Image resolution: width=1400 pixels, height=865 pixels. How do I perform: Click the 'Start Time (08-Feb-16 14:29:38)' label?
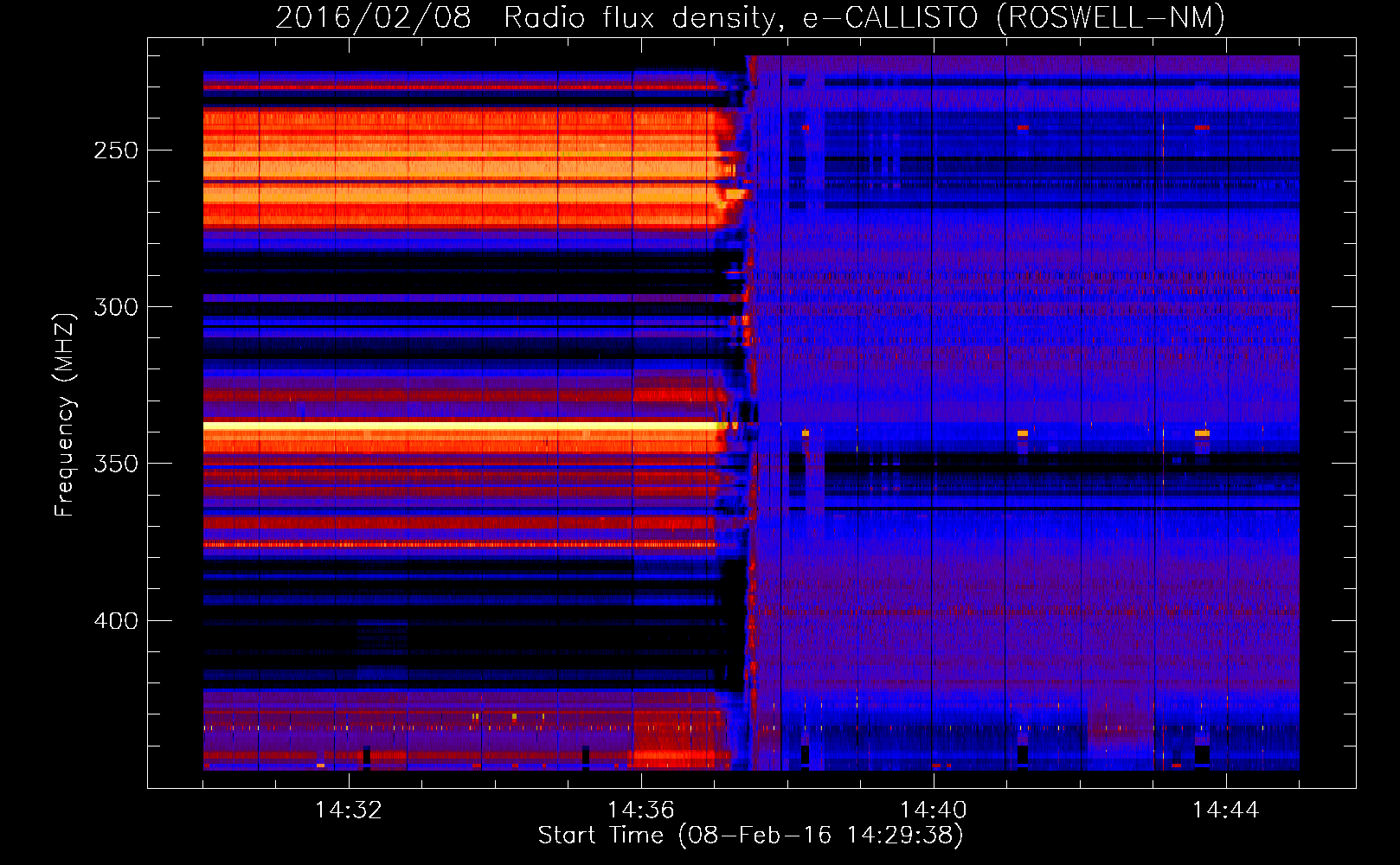[750, 836]
